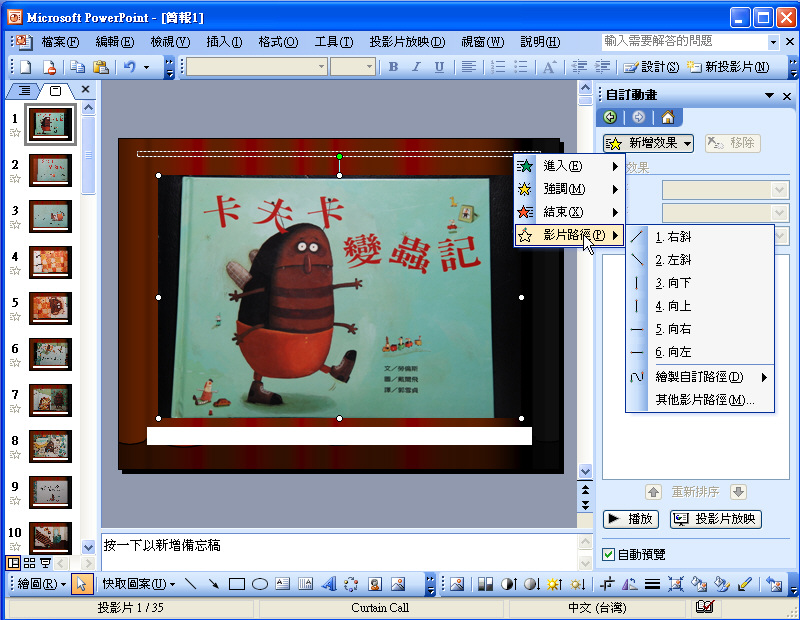Click the 播放 play button
Screen dimensions: 800x620
click(x=631, y=519)
